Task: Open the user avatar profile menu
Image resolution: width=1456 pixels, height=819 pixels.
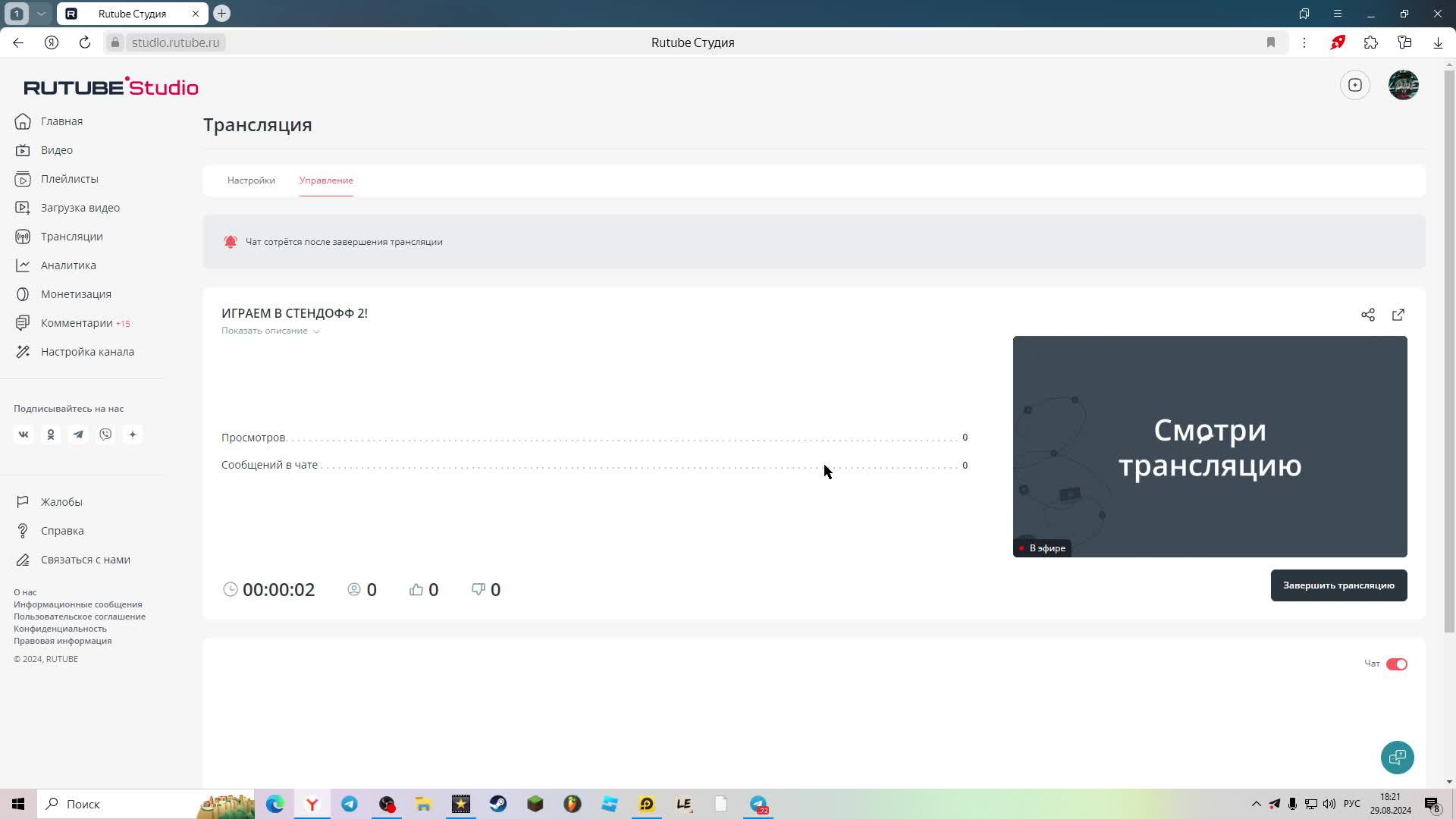Action: 1404,85
